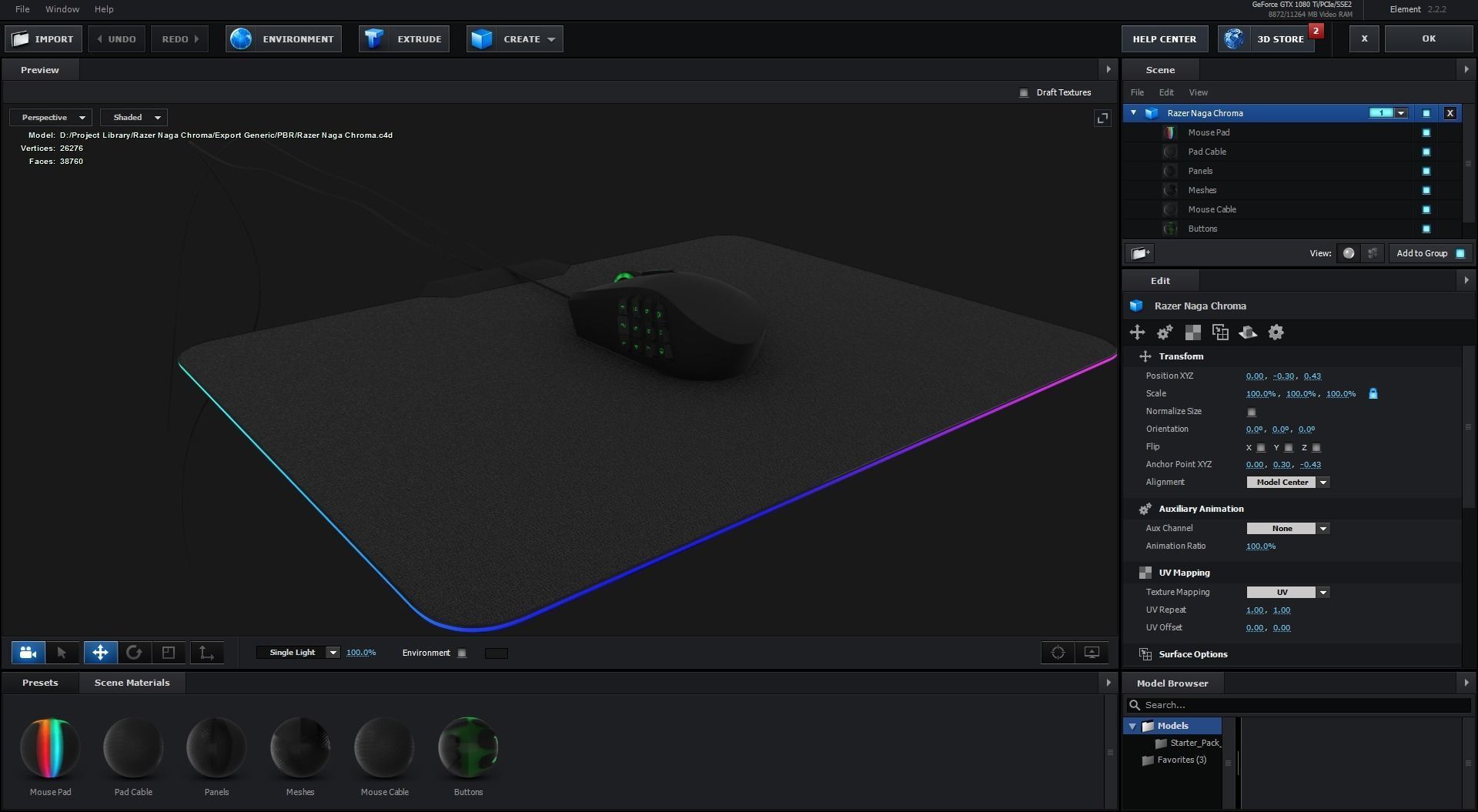The width and height of the screenshot is (1478, 812).
Task: Activate the move tool in Preview toolbar
Action: point(100,653)
